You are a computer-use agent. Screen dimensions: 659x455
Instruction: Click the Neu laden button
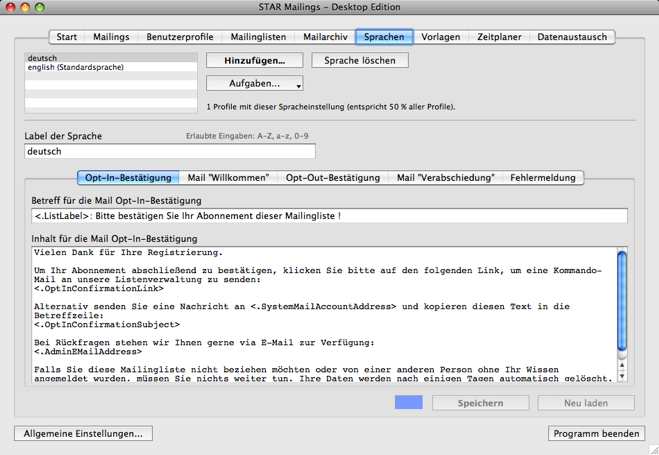point(586,403)
